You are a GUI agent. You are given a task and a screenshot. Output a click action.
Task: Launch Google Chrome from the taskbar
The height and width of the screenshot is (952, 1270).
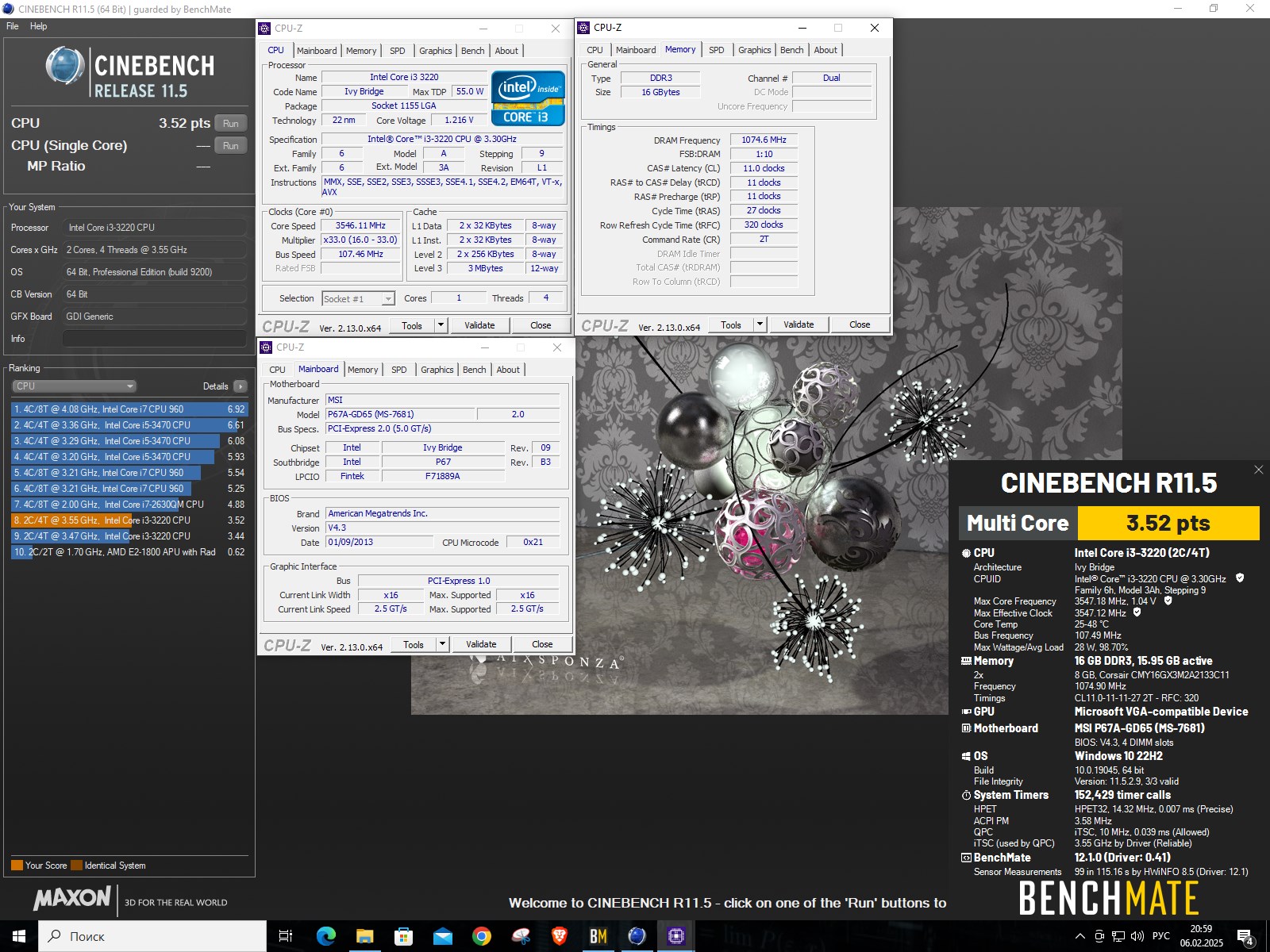481,936
